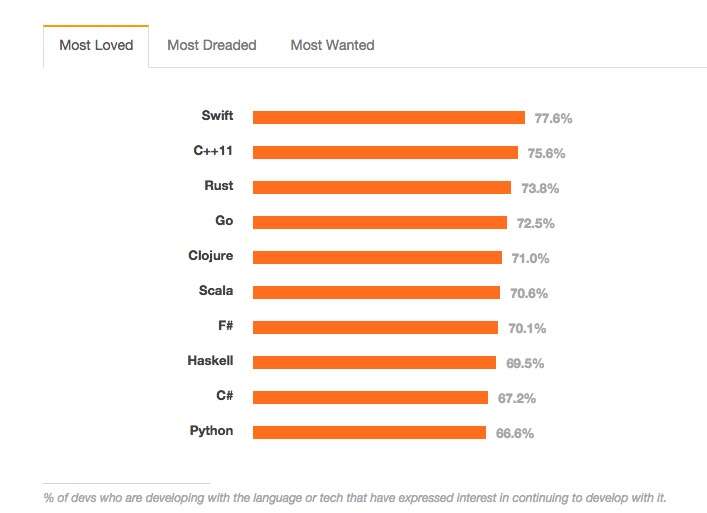Click the Swift language label
This screenshot has width=707, height=513.
coord(217,116)
